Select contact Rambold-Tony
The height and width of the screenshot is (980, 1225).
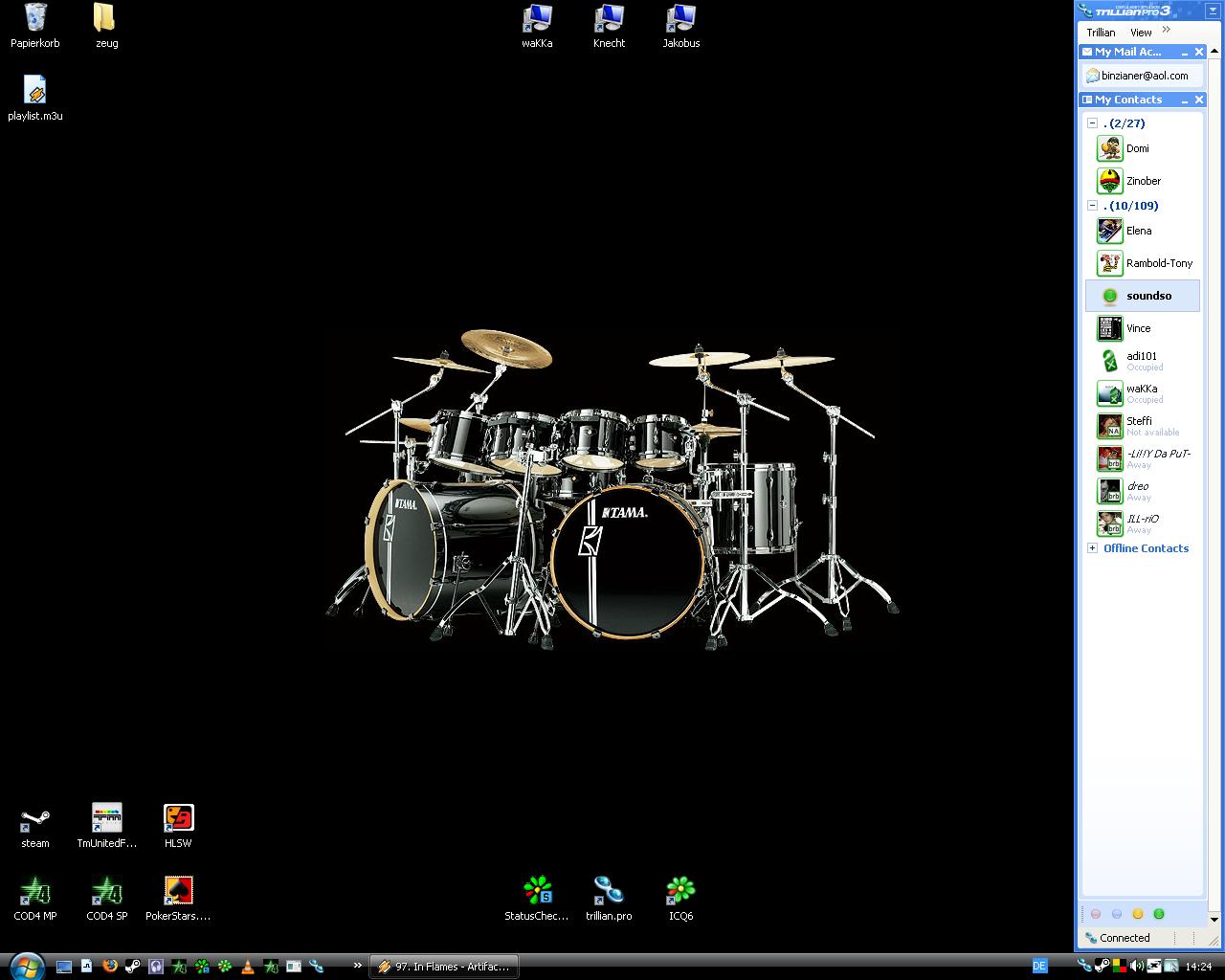coord(1143,263)
